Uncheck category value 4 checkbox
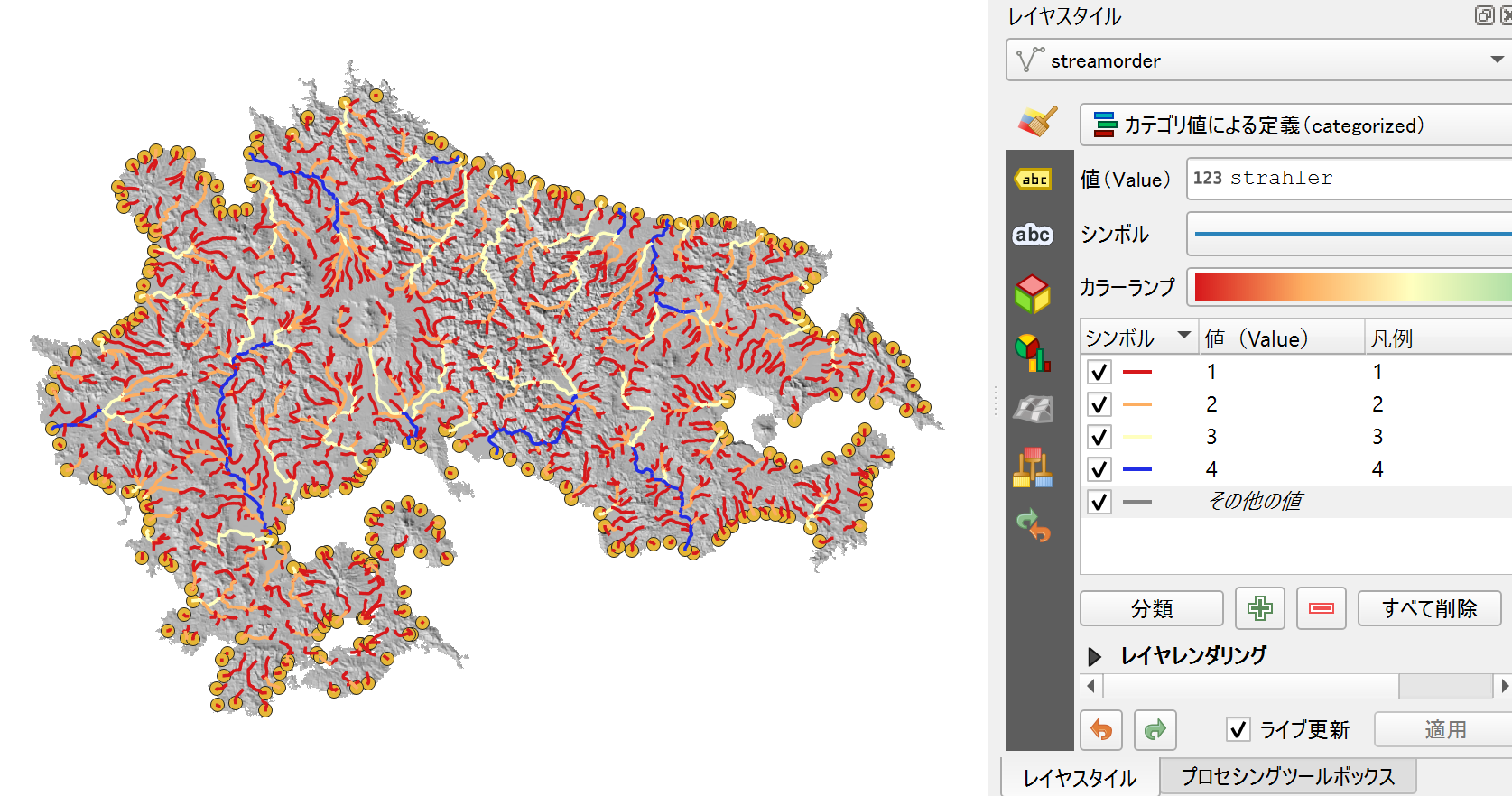1512x796 pixels. (x=1099, y=469)
